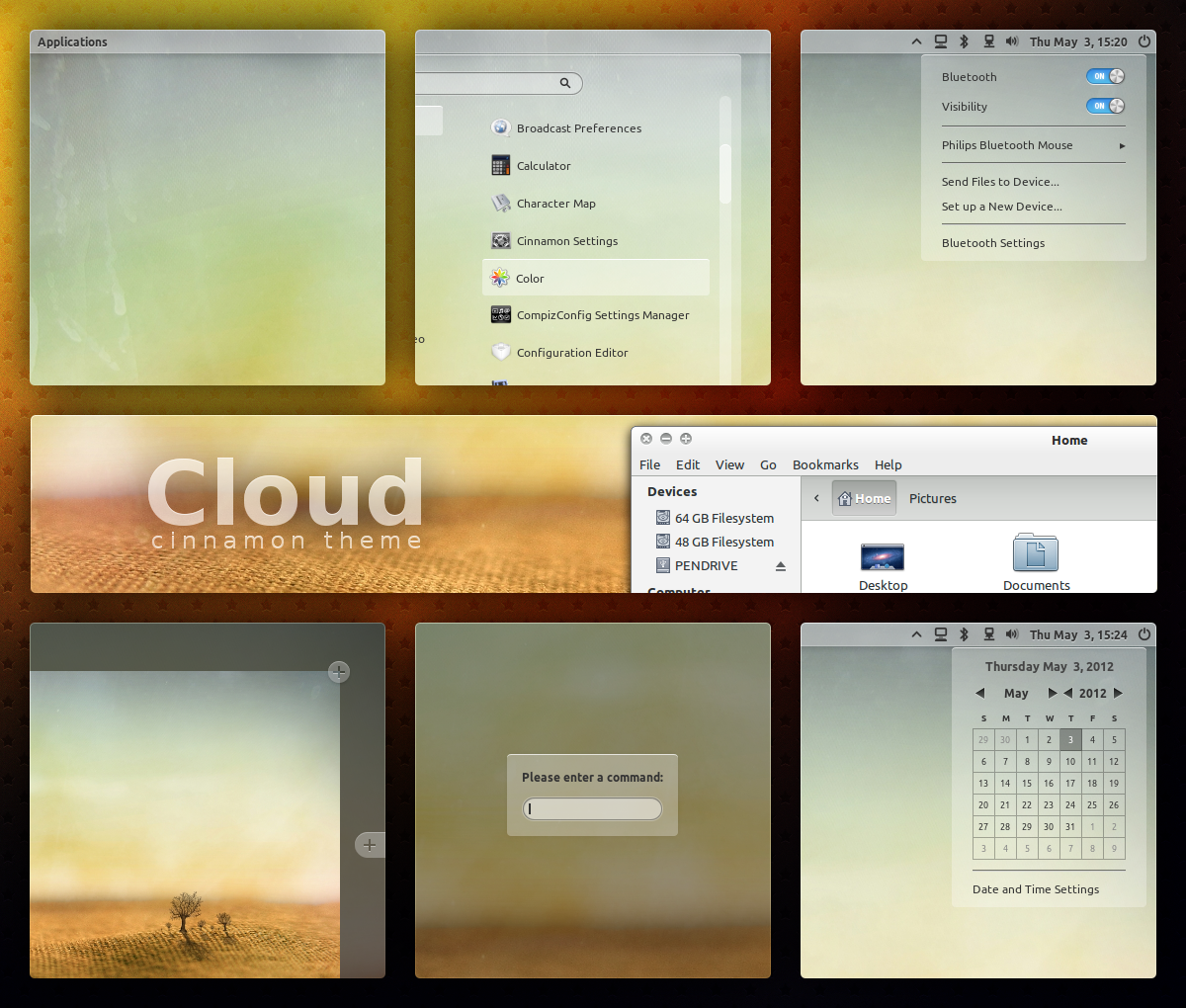Select day 15 in calendar
Screen dimensions: 1186x1008
point(1027,783)
